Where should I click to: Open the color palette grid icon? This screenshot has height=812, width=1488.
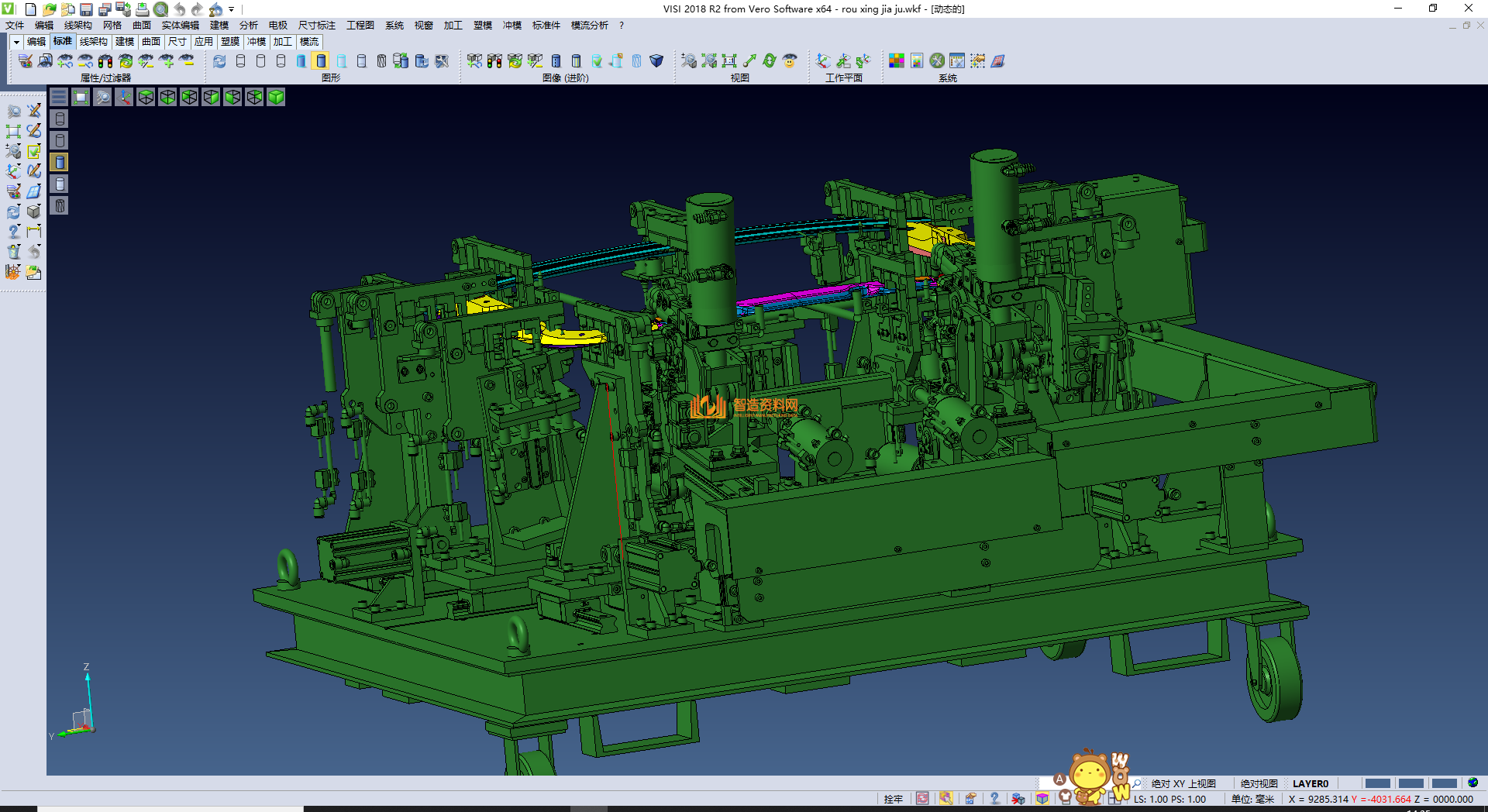point(897,61)
